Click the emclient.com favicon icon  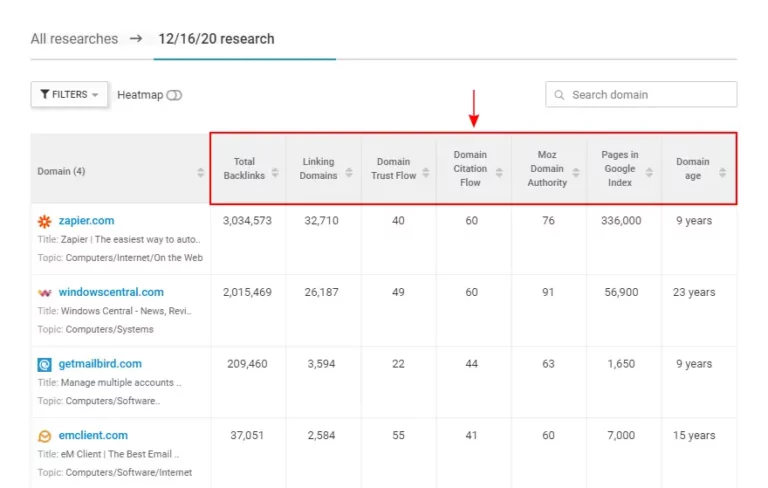pos(45,436)
